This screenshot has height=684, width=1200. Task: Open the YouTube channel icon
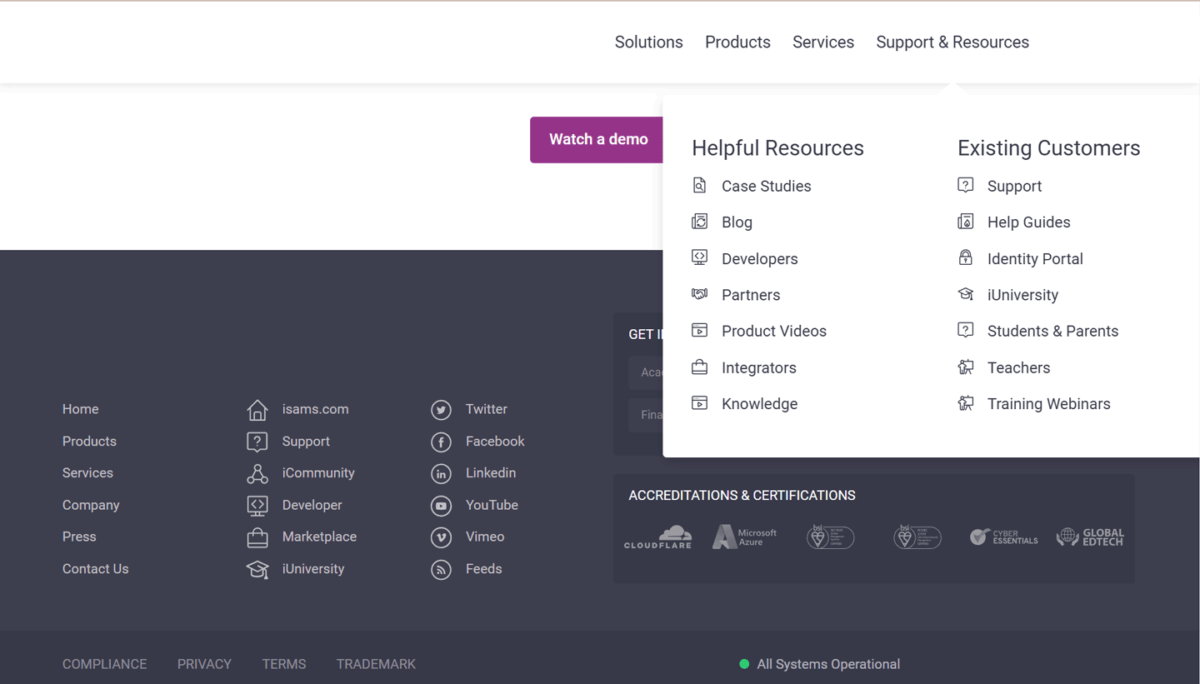coord(440,505)
